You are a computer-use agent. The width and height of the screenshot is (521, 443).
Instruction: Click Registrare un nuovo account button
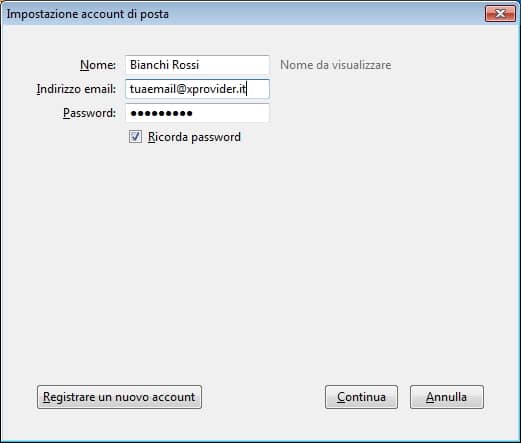tap(119, 397)
